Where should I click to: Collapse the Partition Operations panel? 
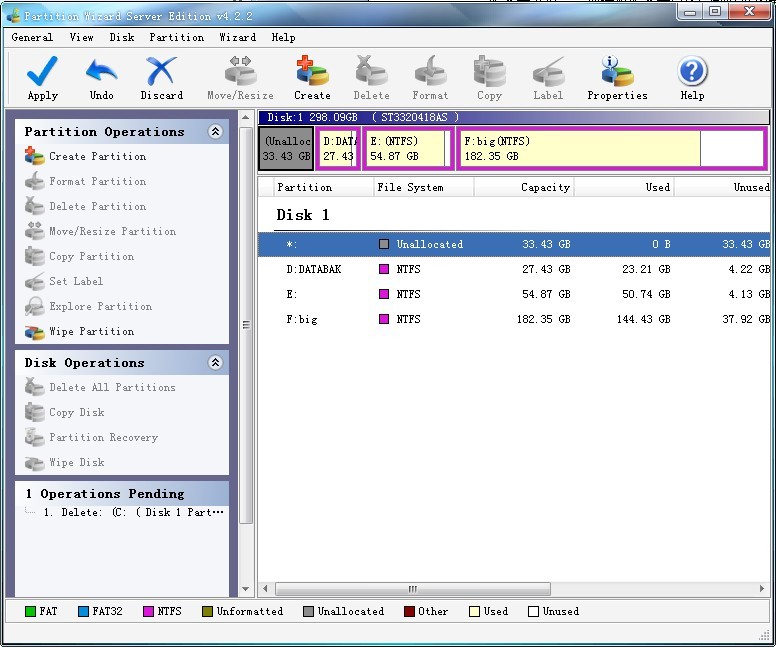coord(215,131)
